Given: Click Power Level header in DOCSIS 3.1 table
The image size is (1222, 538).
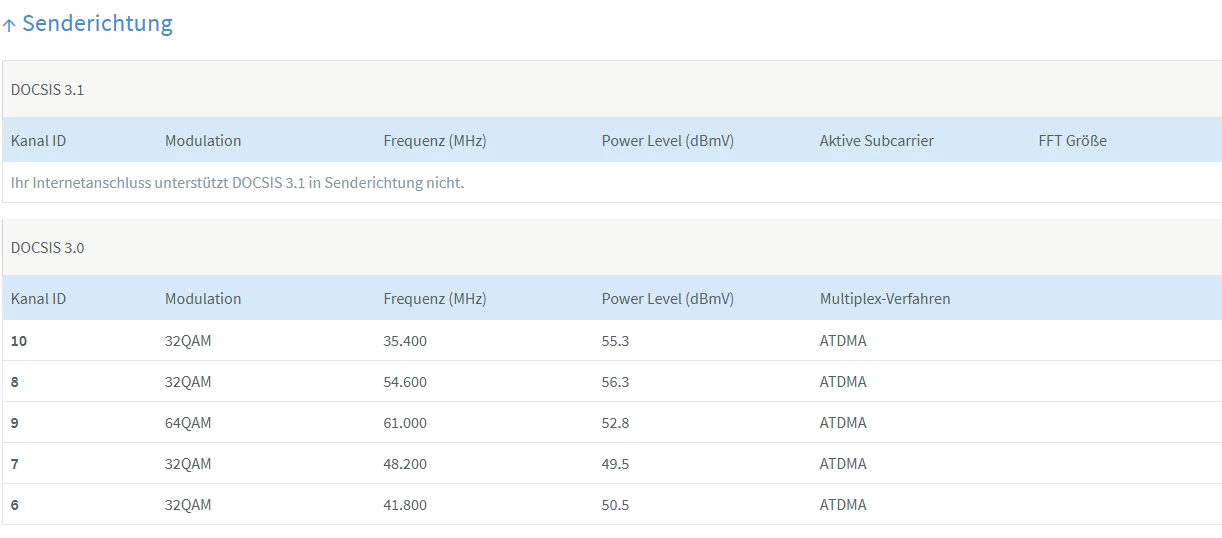Looking at the screenshot, I should 667,141.
